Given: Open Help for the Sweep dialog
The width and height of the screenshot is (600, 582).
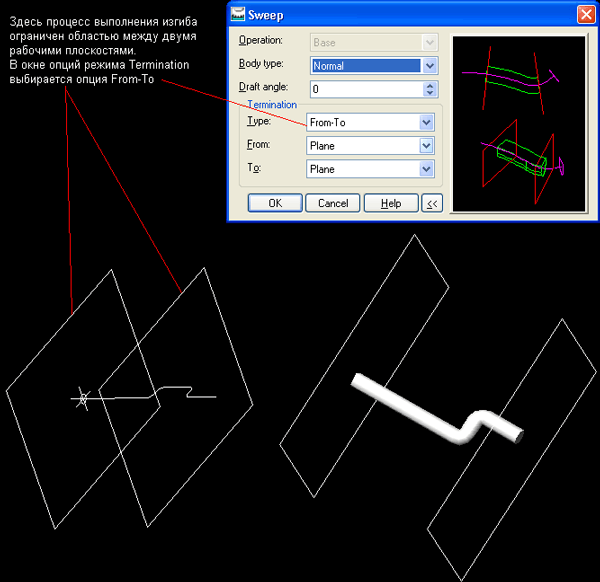Looking at the screenshot, I should pyautogui.click(x=390, y=203).
